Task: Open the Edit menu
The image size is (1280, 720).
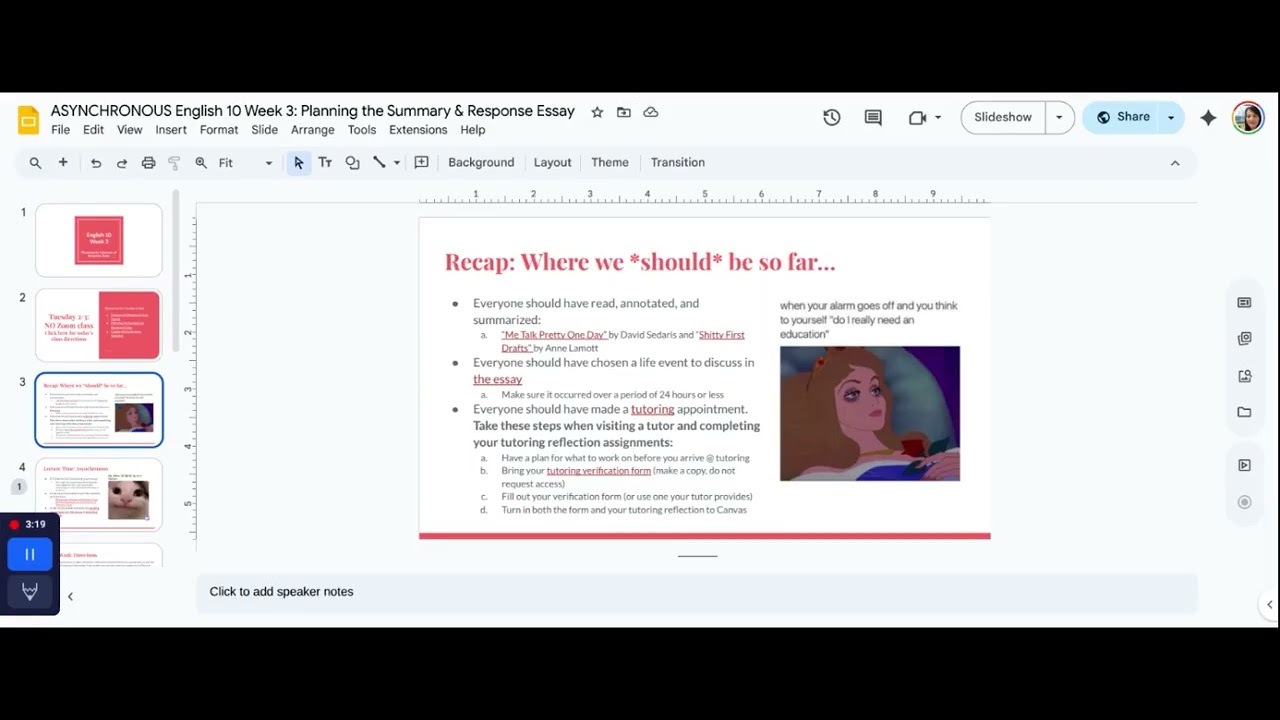Action: point(93,130)
